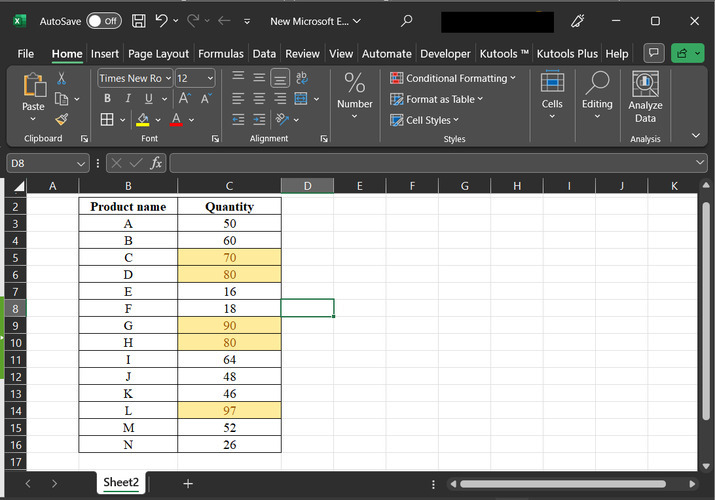Click the Save icon in title bar
Screen dimensions: 715x500
[139, 20]
